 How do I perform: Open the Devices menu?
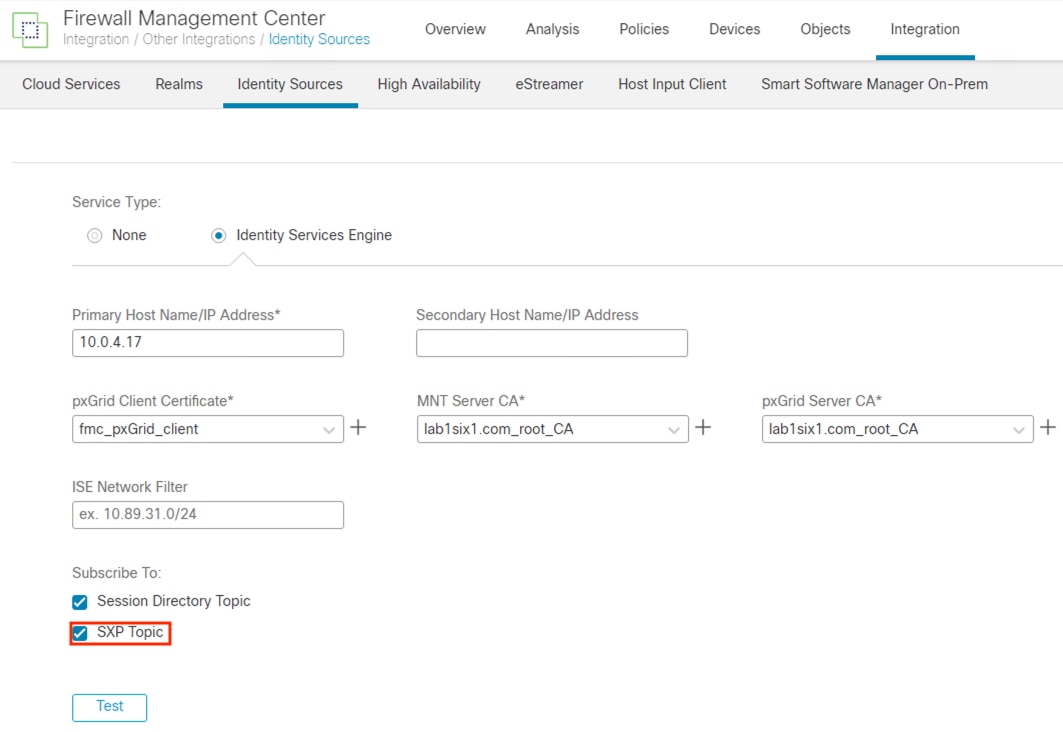point(734,29)
